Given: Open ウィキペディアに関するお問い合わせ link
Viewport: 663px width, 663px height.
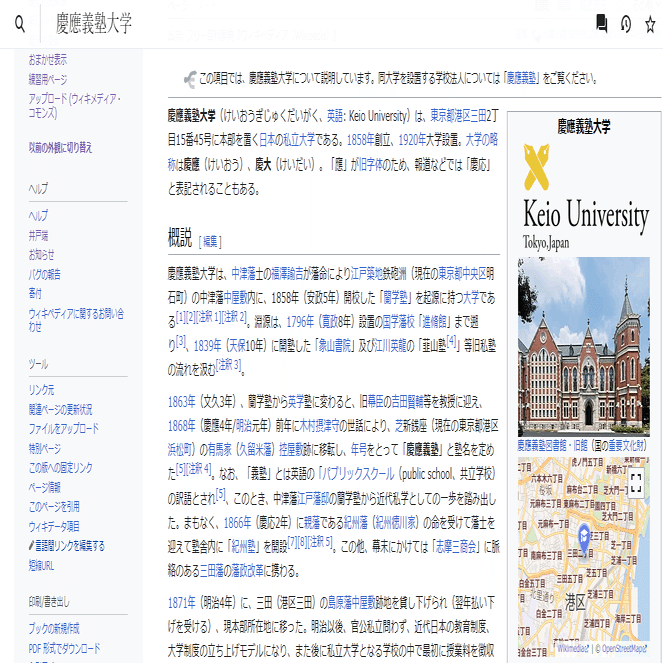Looking at the screenshot, I should pos(76,320).
